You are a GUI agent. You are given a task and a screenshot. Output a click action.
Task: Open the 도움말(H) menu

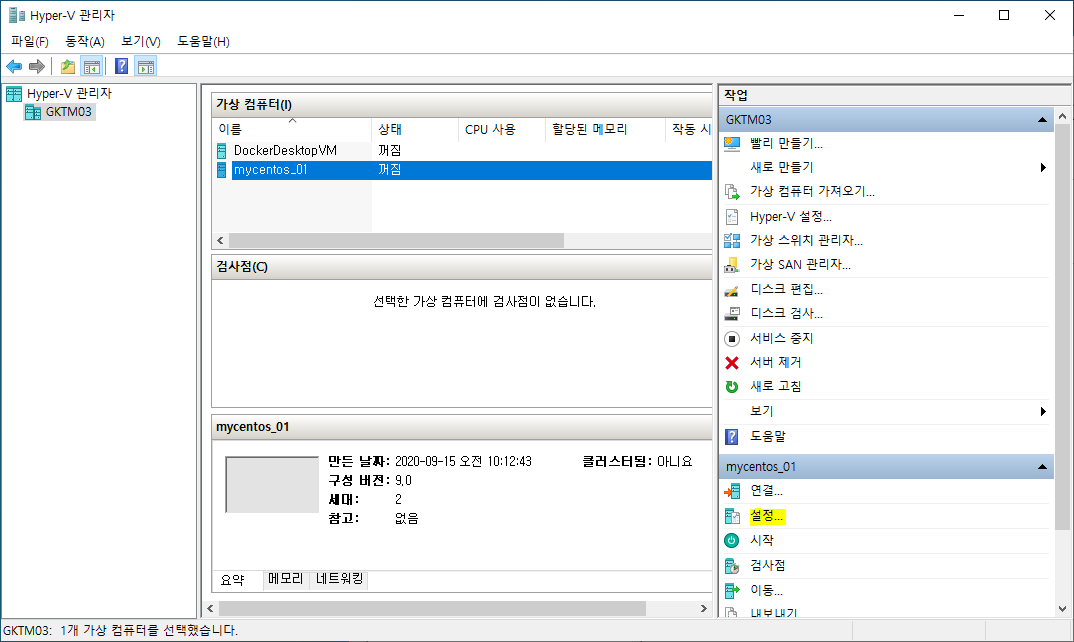(203, 42)
